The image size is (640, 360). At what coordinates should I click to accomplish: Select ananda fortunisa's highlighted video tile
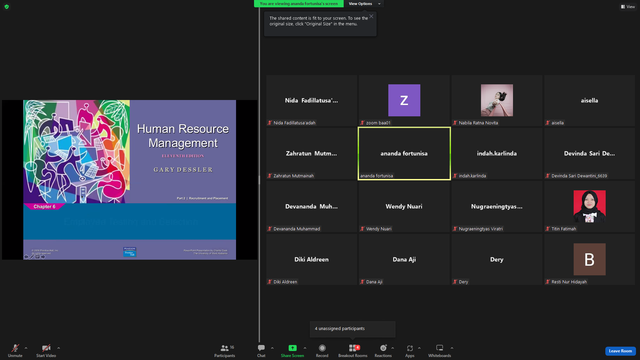click(x=404, y=153)
